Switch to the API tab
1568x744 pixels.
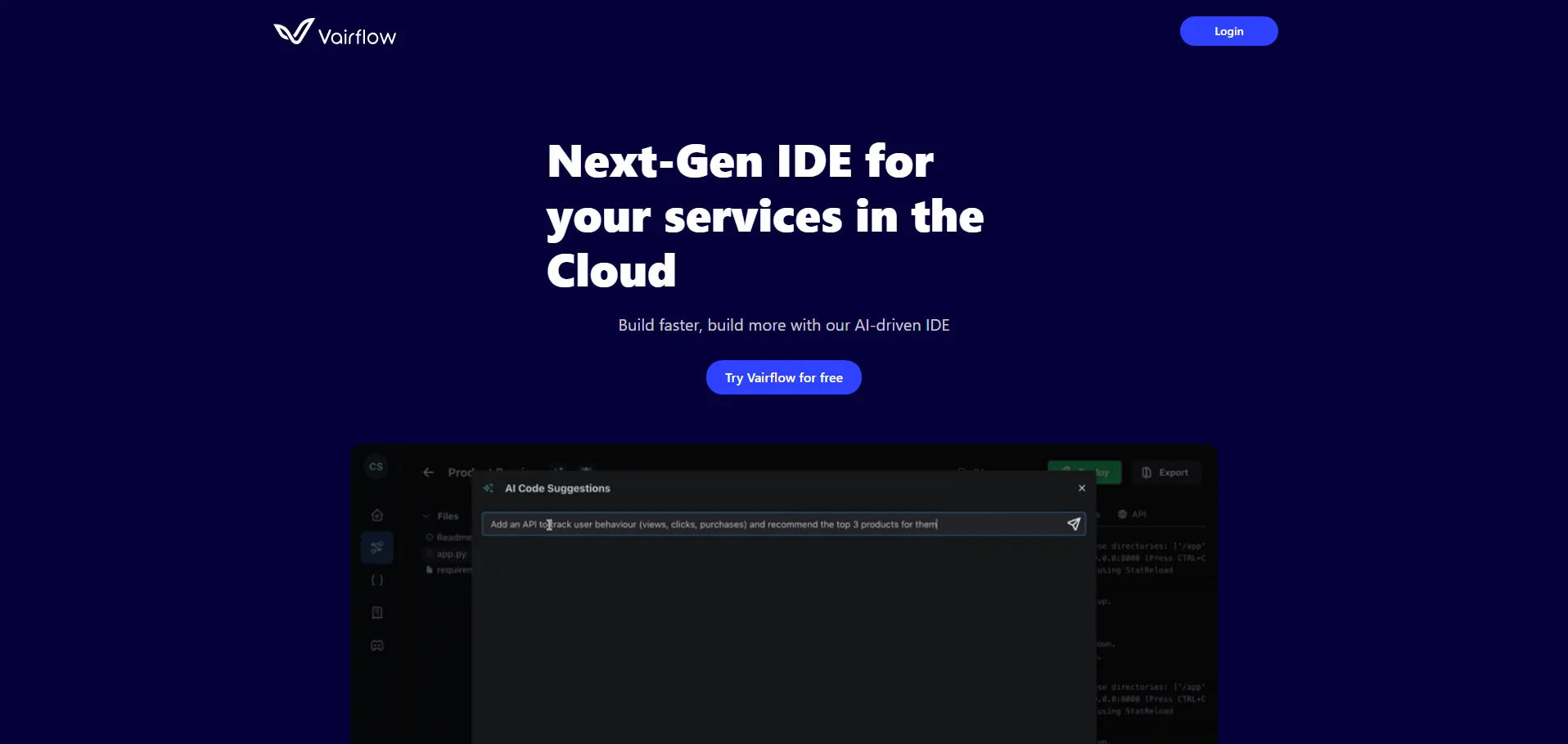(1133, 514)
